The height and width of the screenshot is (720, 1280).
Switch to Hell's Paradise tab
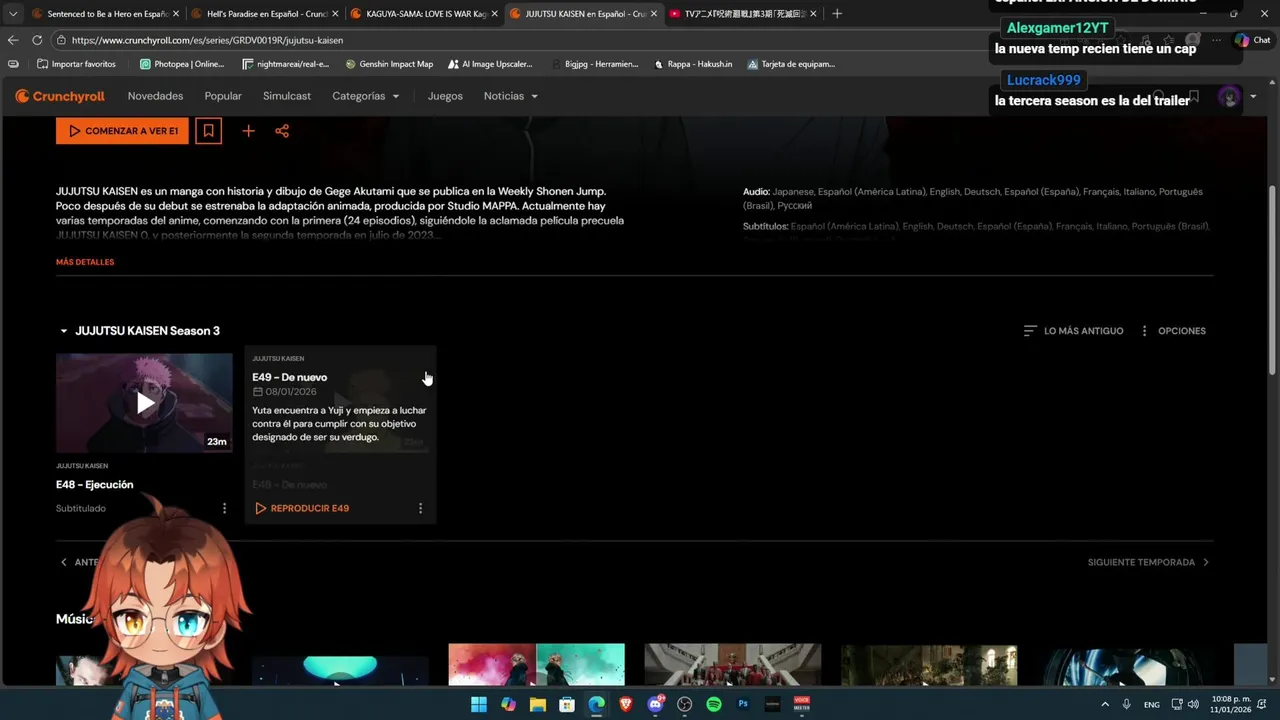click(265, 14)
